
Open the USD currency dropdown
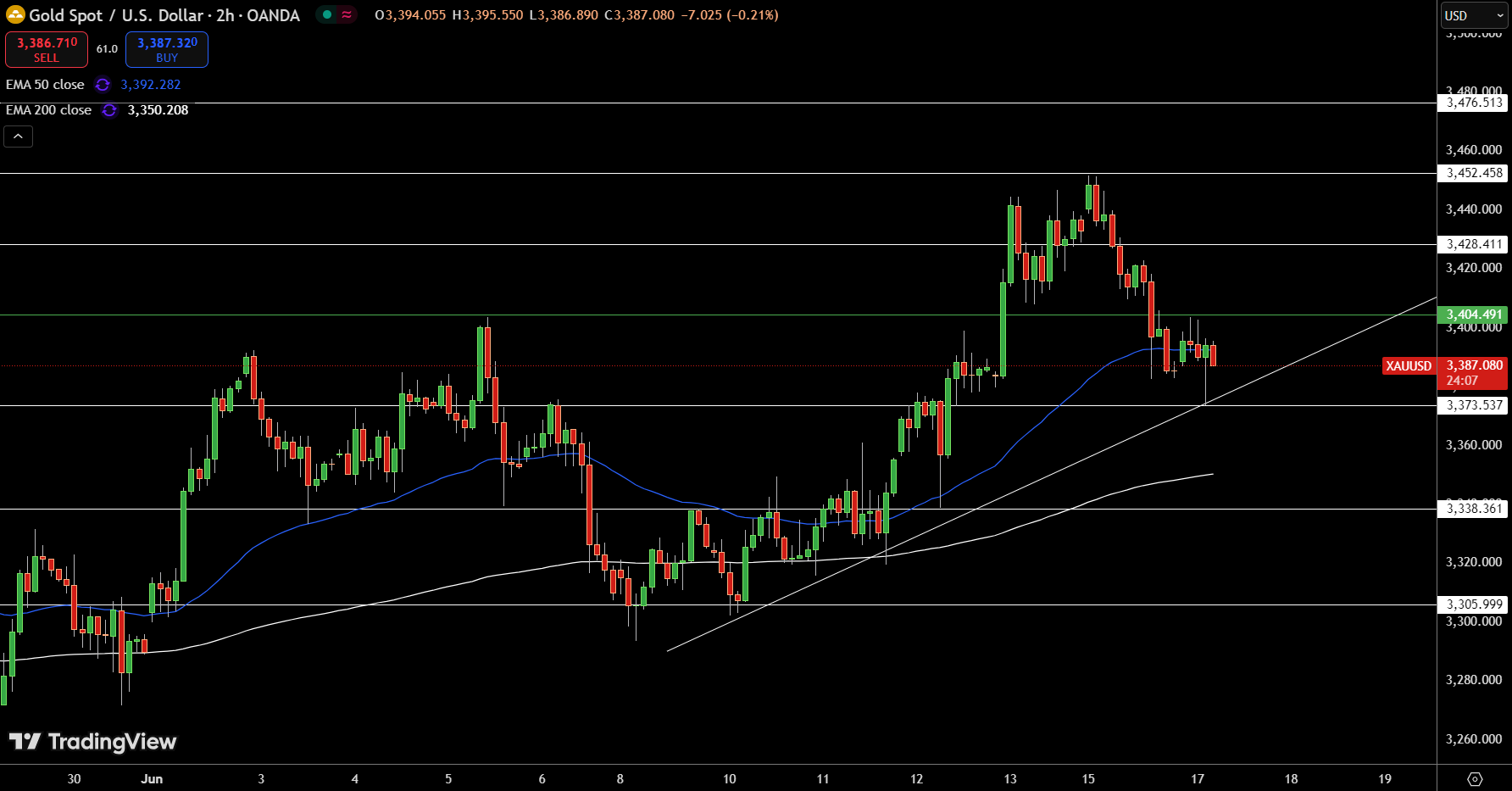[1474, 15]
